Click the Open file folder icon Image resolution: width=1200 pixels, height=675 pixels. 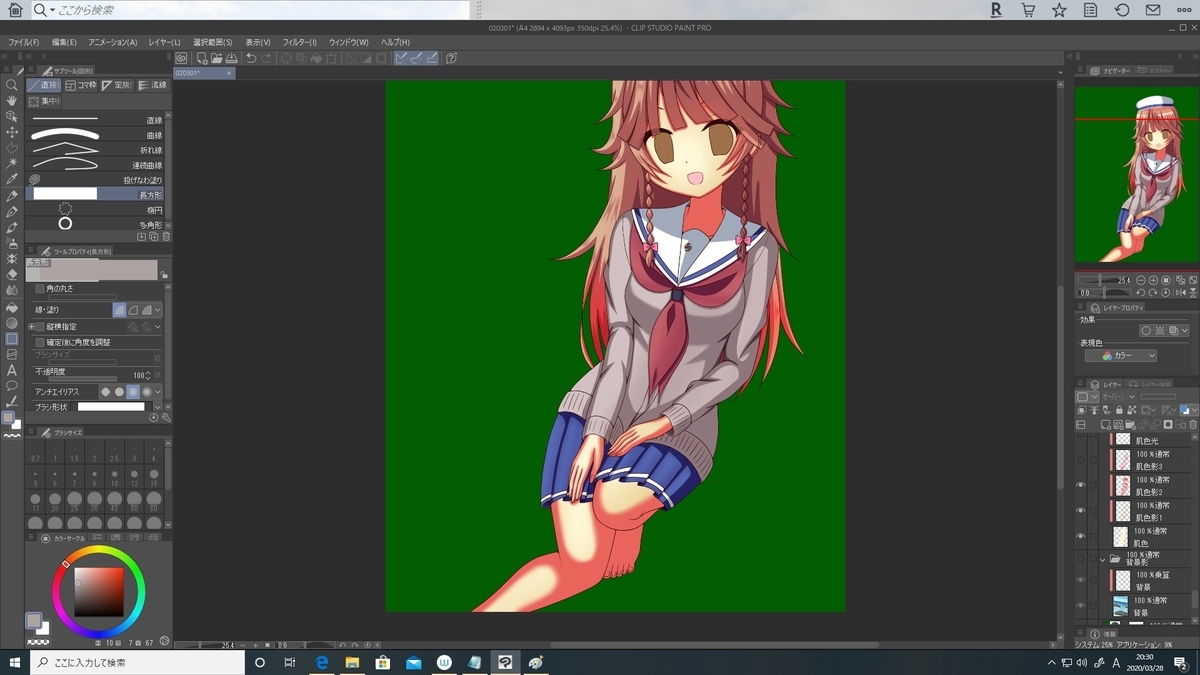pyautogui.click(x=217, y=58)
